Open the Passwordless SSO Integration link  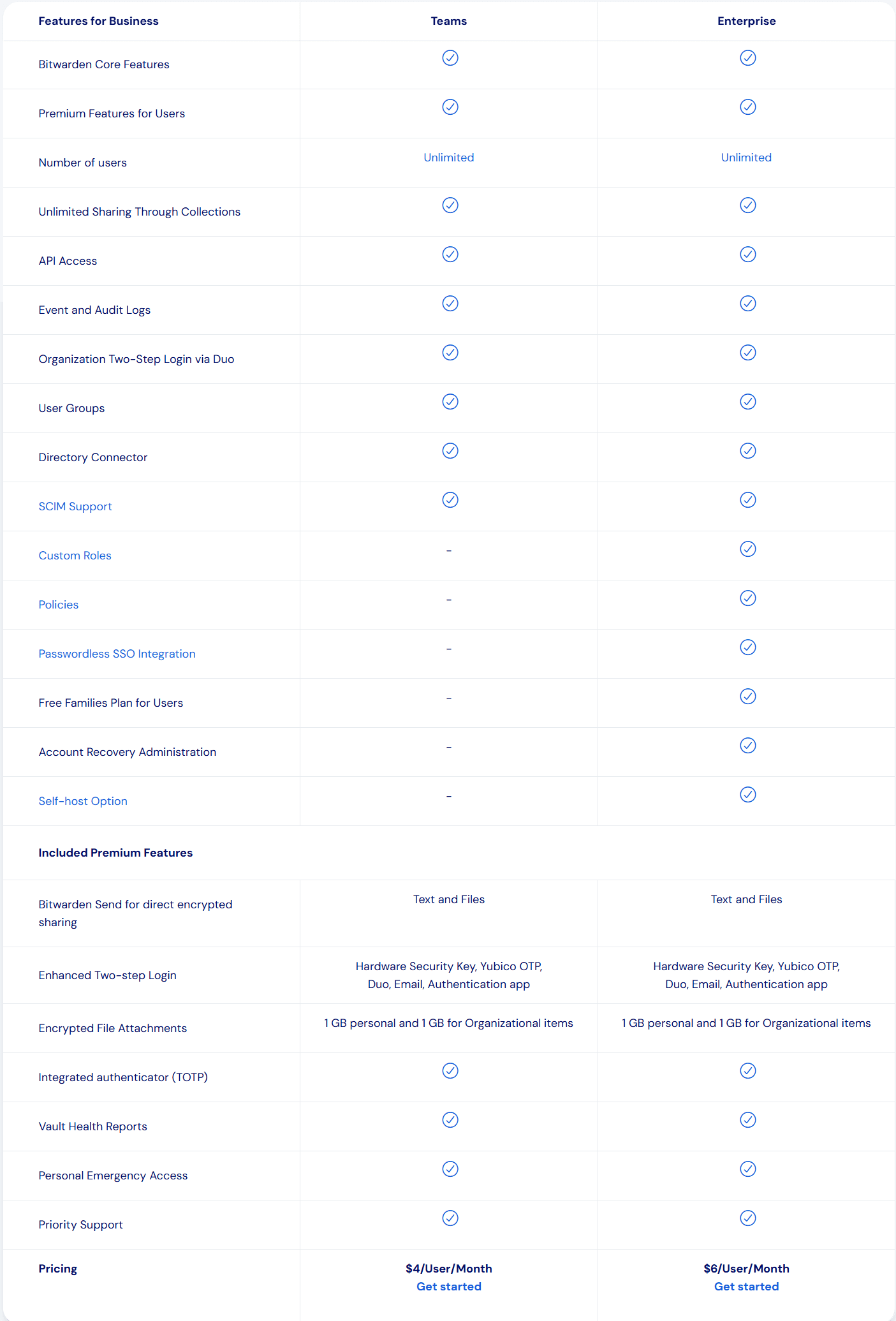117,653
